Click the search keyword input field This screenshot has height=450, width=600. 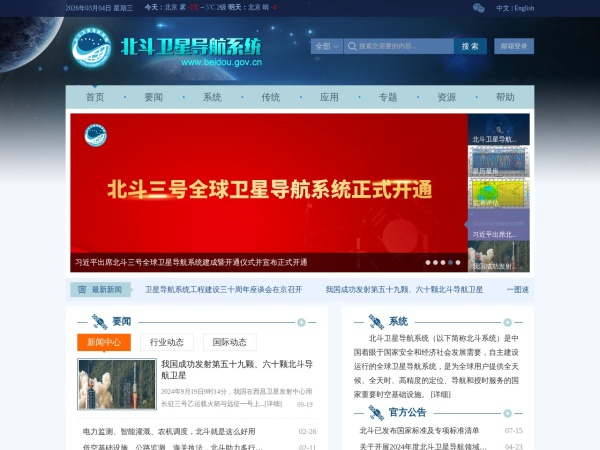coord(399,46)
